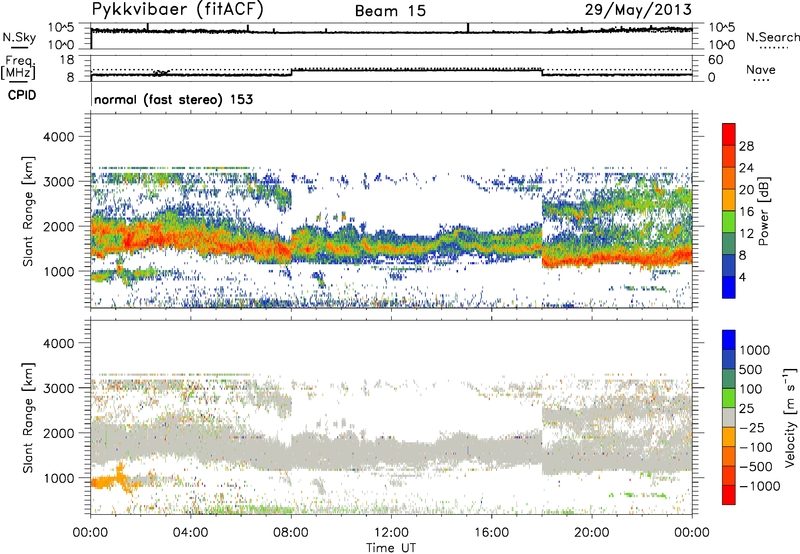The height and width of the screenshot is (554, 800).
Task: Click the 'Slant Range [km]' label of the power panel
Action: [x=28, y=212]
